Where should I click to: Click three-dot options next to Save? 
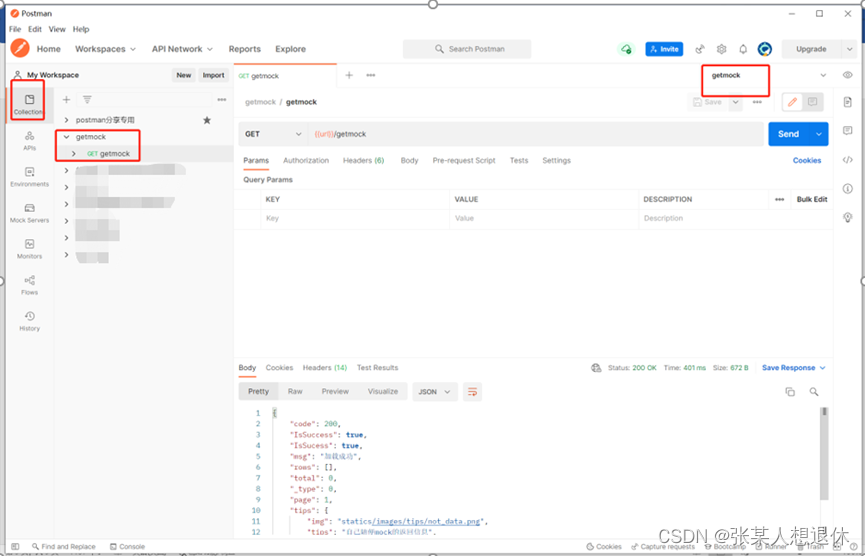757,102
